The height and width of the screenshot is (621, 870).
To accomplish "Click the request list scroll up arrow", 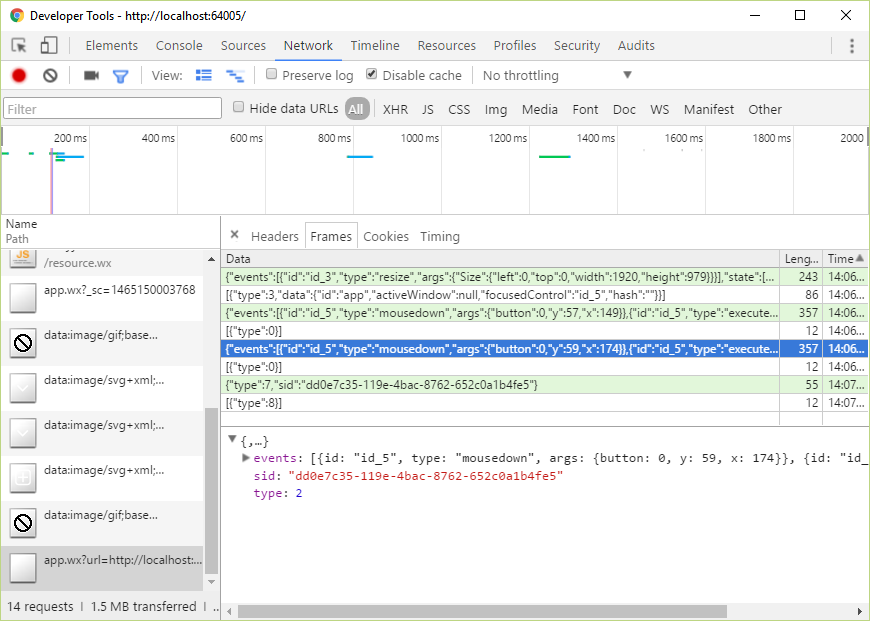I will [211, 259].
